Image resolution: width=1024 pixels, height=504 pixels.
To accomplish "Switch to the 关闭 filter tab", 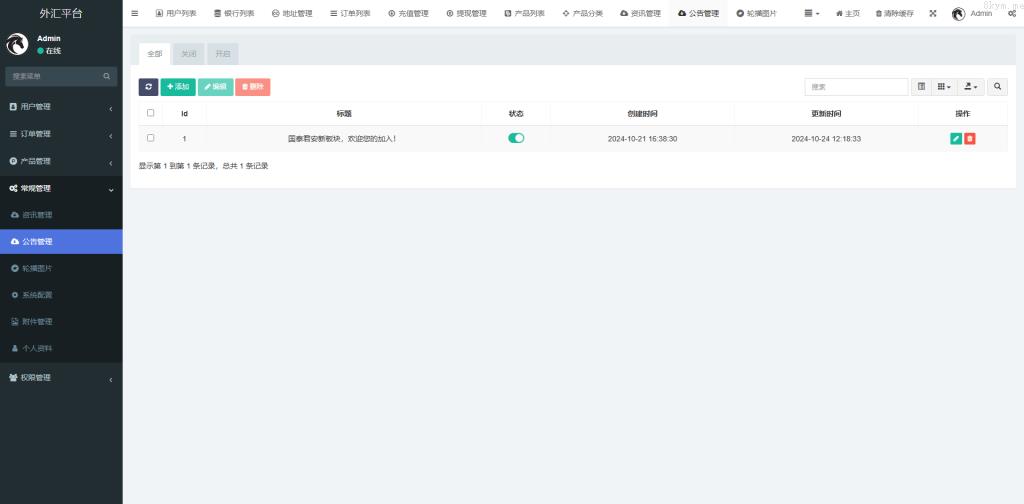I will (x=188, y=54).
